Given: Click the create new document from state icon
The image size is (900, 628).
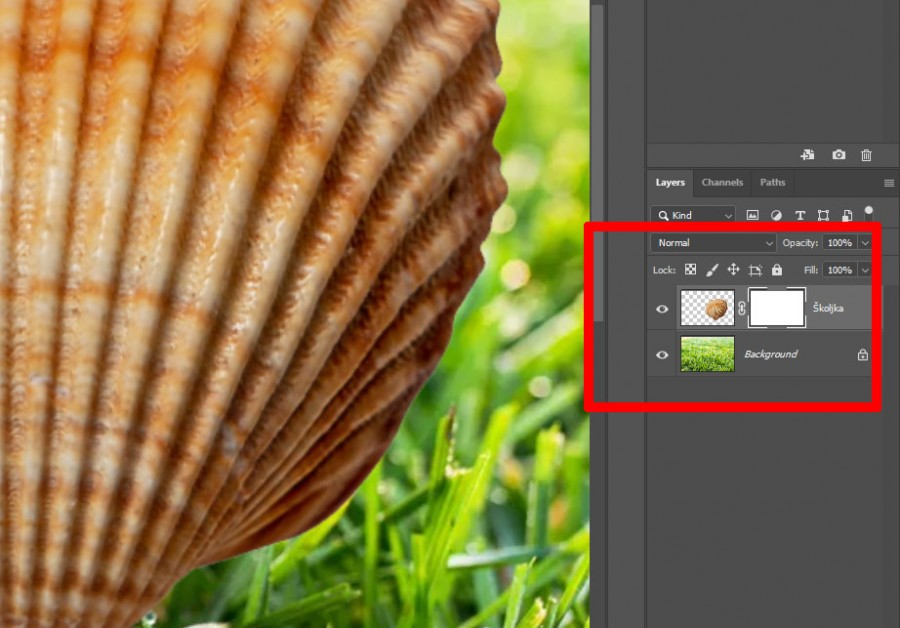Looking at the screenshot, I should pos(807,155).
